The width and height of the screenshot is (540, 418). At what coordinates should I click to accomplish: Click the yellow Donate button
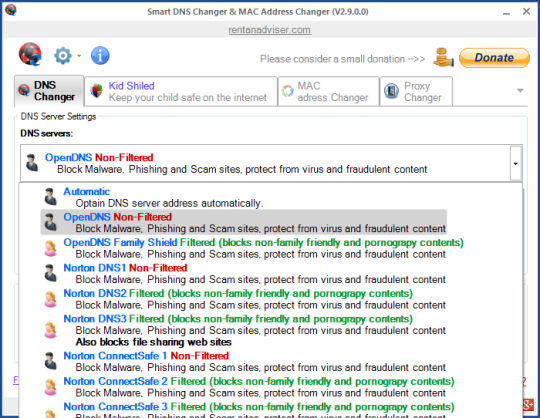click(x=494, y=58)
